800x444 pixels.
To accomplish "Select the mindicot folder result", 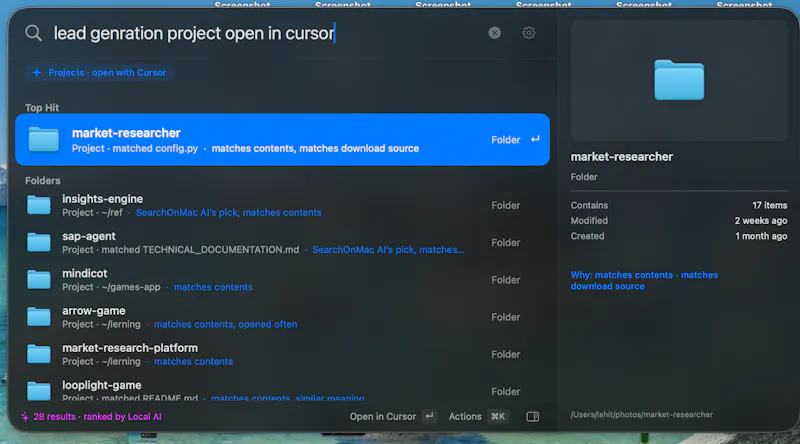I will click(x=282, y=280).
